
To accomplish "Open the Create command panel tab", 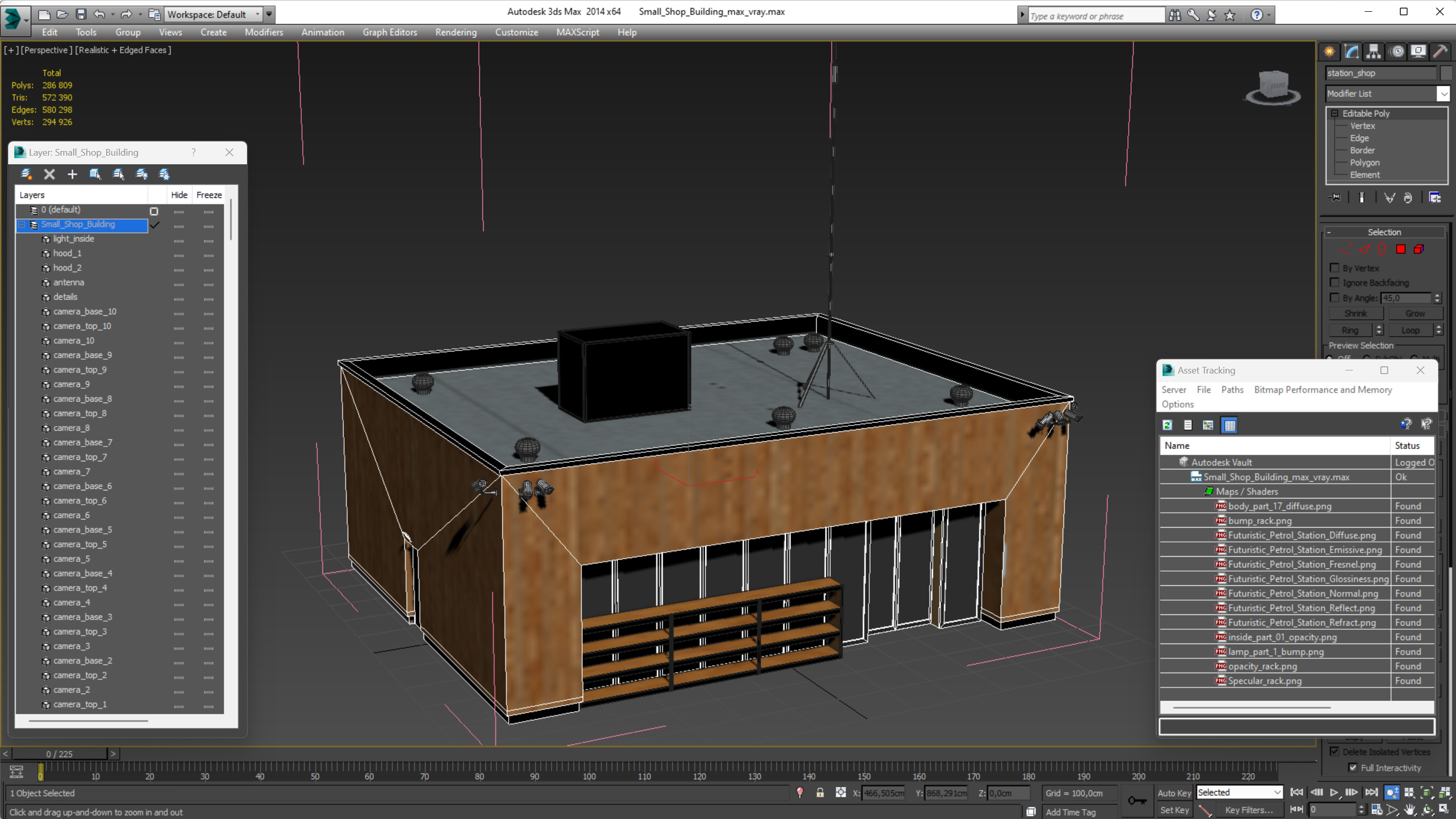I will tap(1329, 52).
